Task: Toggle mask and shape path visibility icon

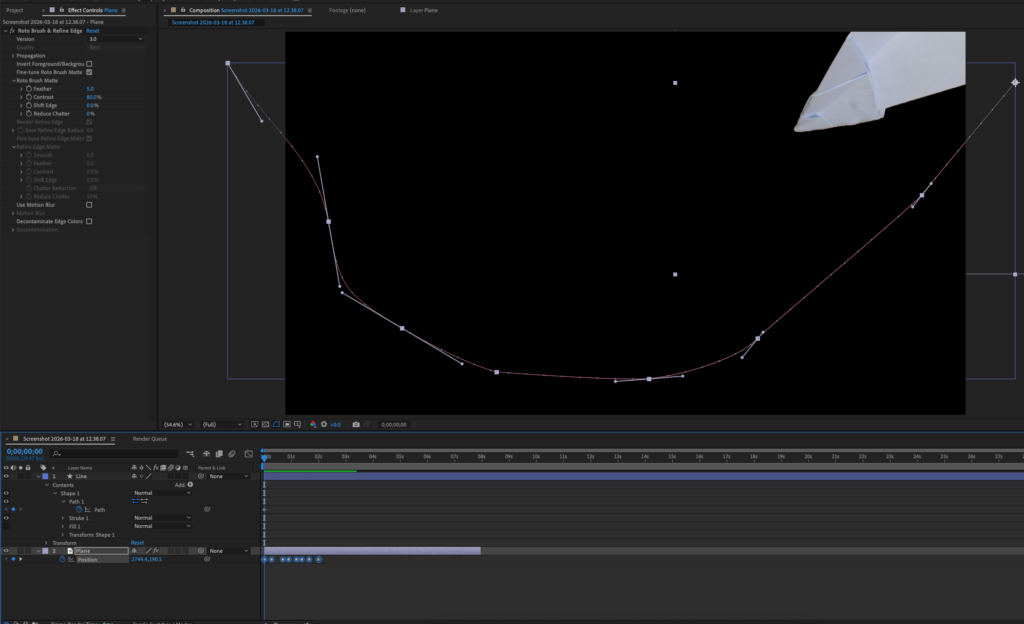Action: (x=276, y=424)
